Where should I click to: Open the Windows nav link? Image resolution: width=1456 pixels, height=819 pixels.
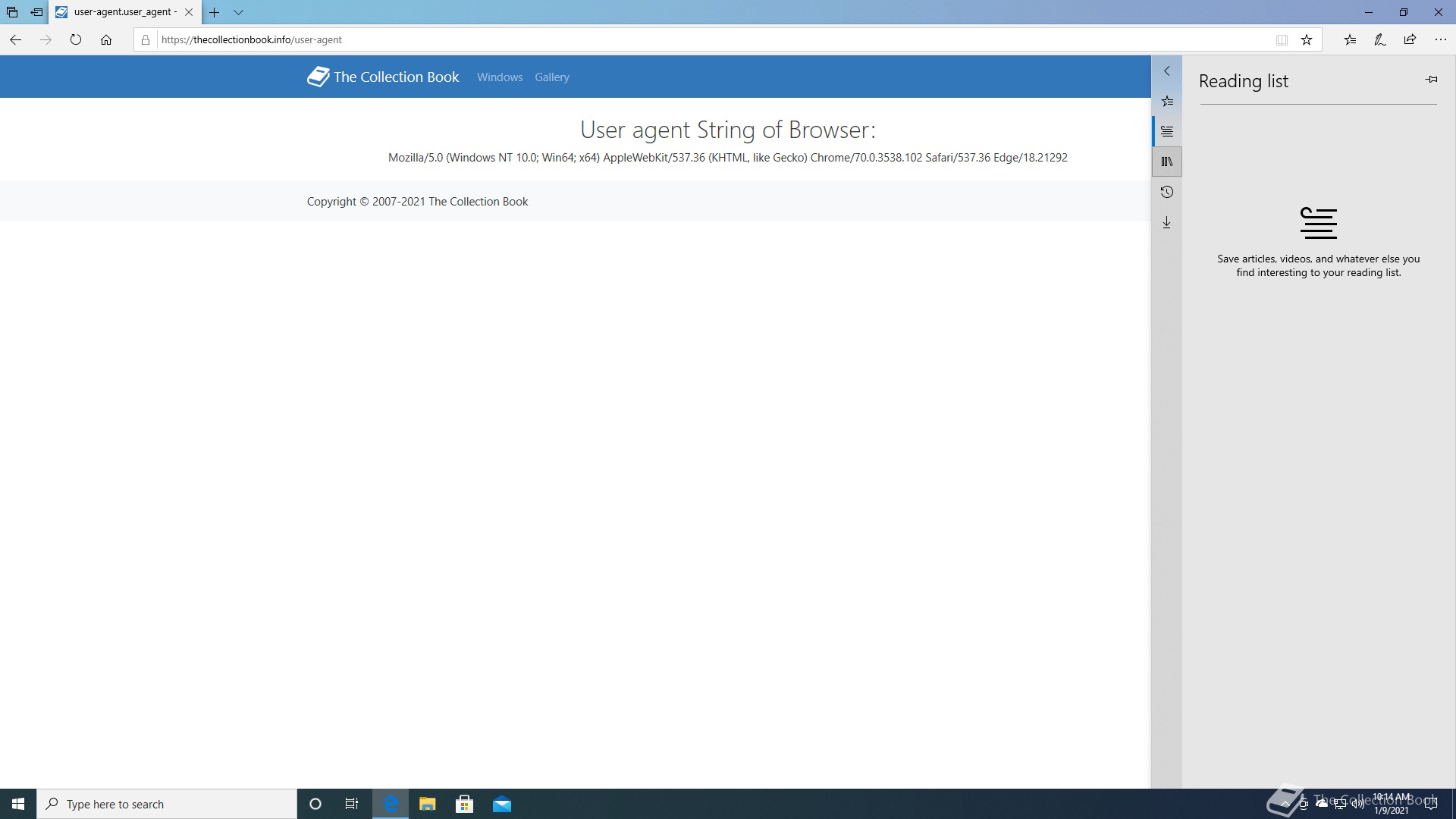point(499,77)
